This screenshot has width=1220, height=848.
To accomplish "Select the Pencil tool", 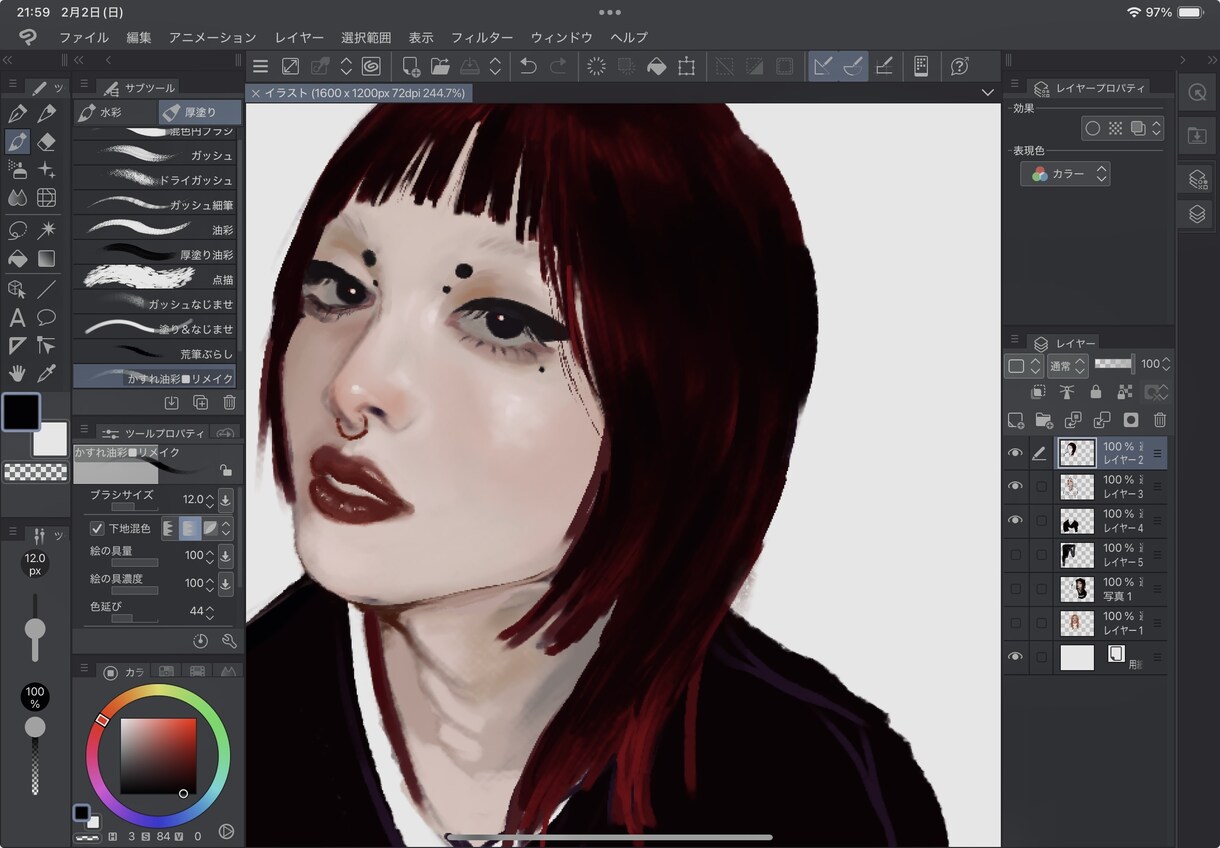I will [x=46, y=114].
